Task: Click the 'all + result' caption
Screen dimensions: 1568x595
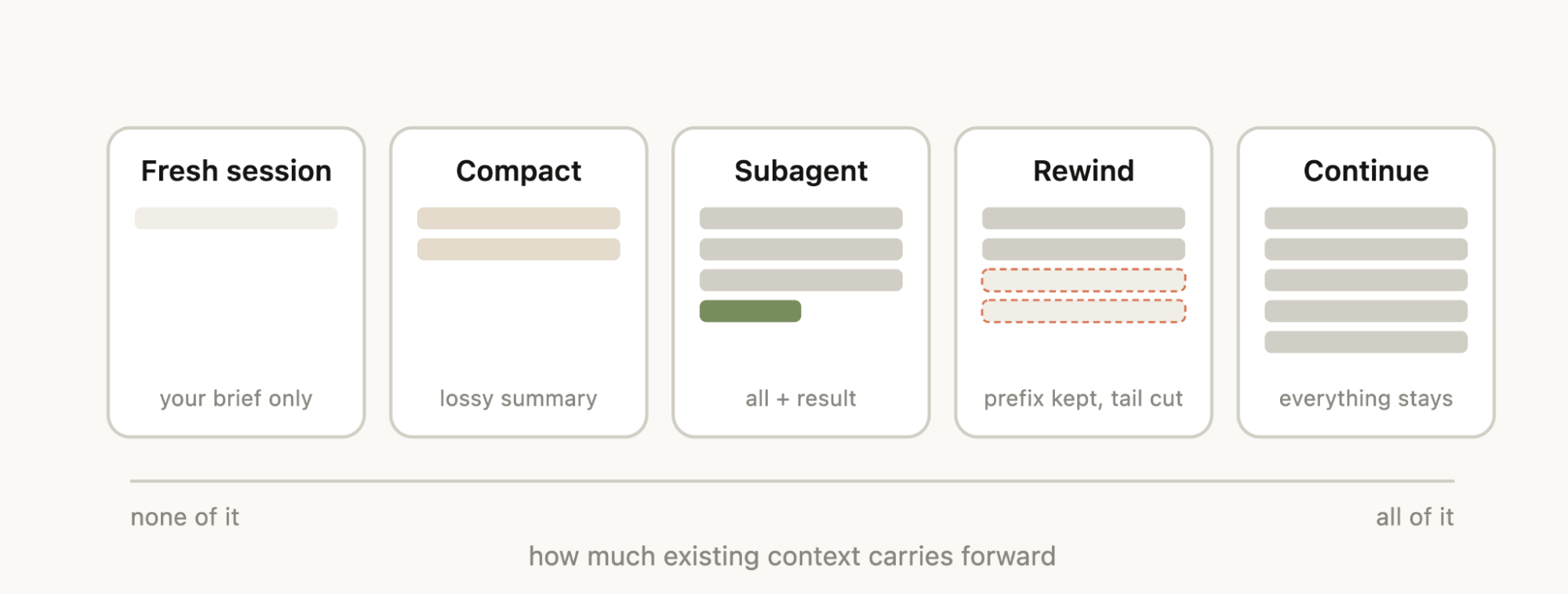Action: click(801, 399)
